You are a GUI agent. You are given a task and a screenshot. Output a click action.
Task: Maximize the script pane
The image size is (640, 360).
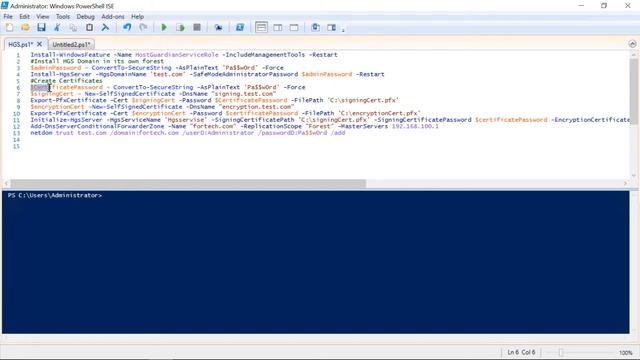[x=294, y=27]
